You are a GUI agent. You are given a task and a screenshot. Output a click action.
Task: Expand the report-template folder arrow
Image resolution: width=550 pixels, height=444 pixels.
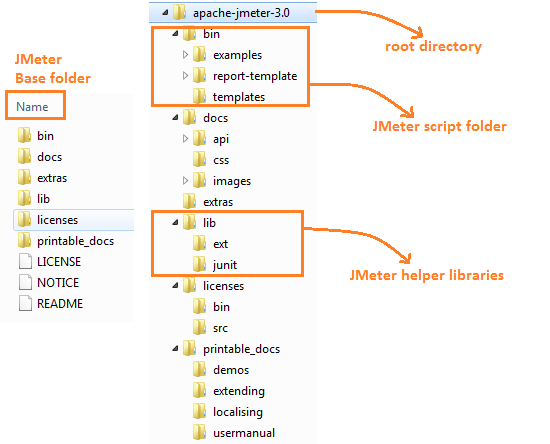pos(186,76)
